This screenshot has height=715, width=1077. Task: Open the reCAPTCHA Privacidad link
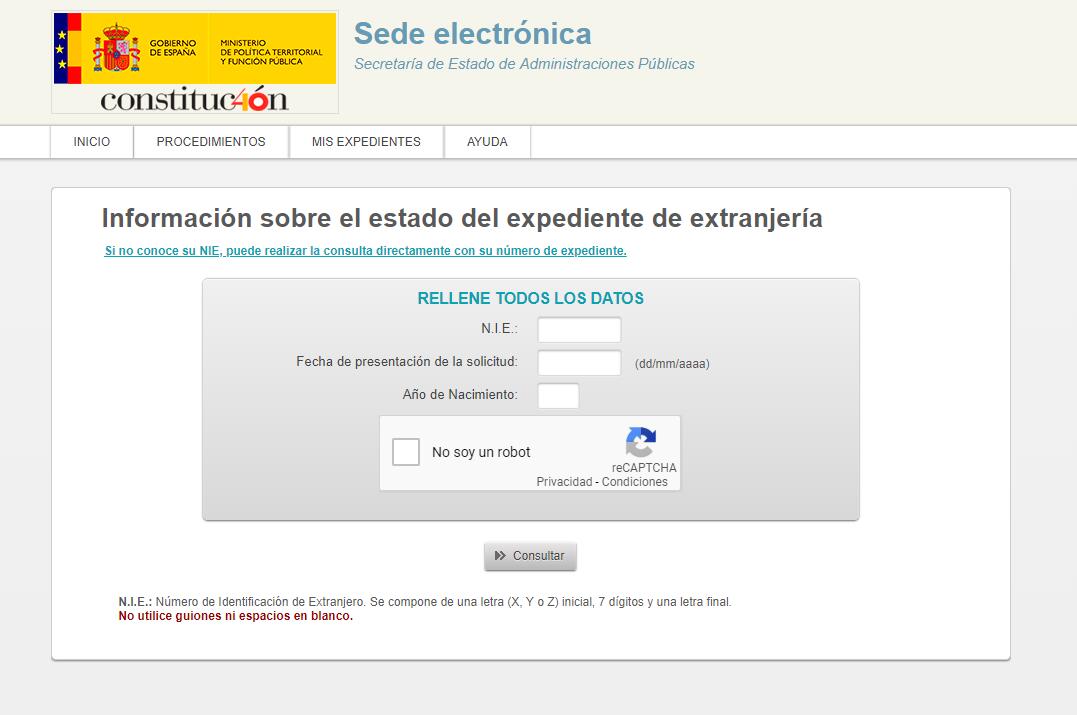[564, 482]
